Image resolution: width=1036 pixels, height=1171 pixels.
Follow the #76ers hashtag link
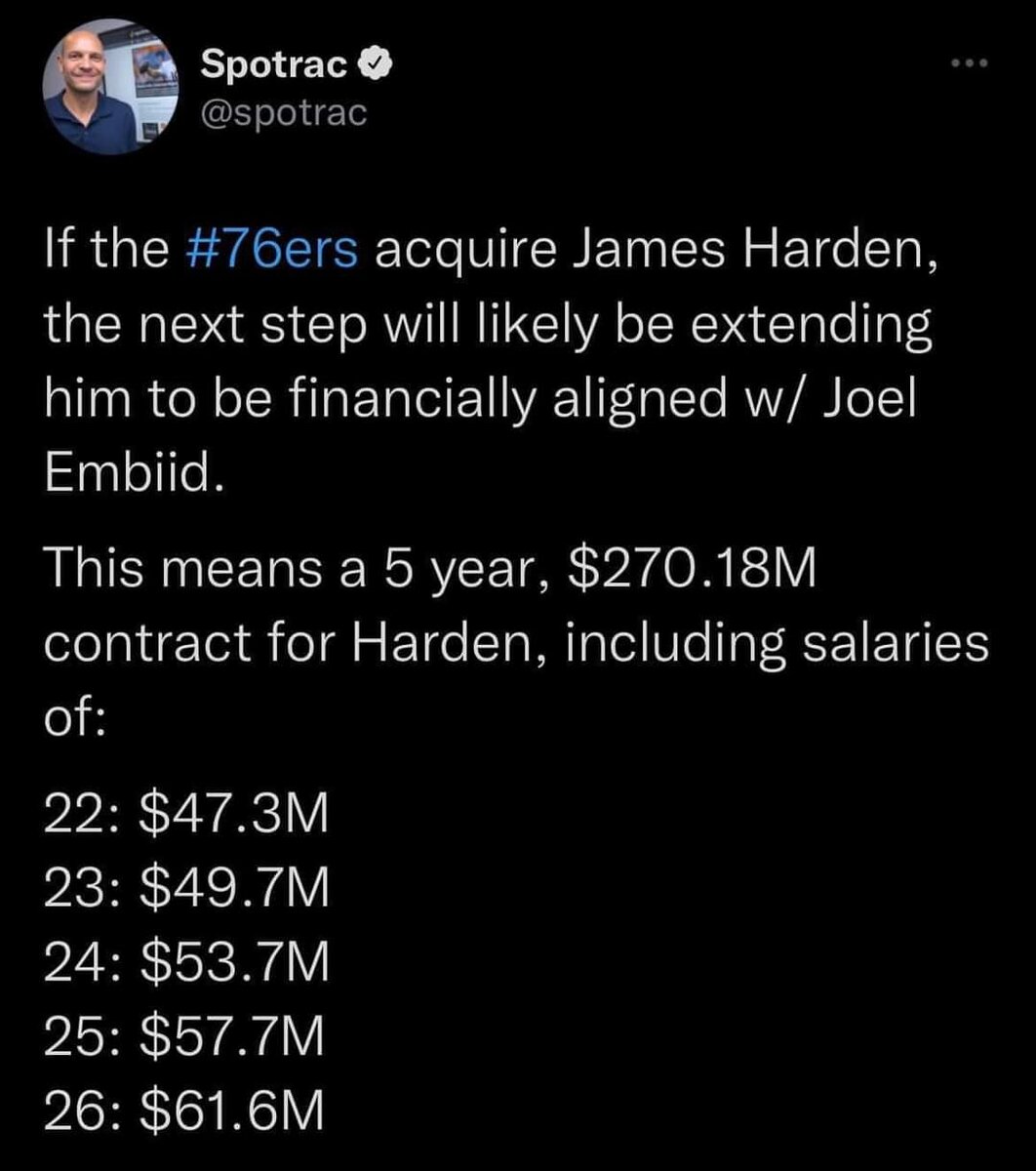point(270,251)
